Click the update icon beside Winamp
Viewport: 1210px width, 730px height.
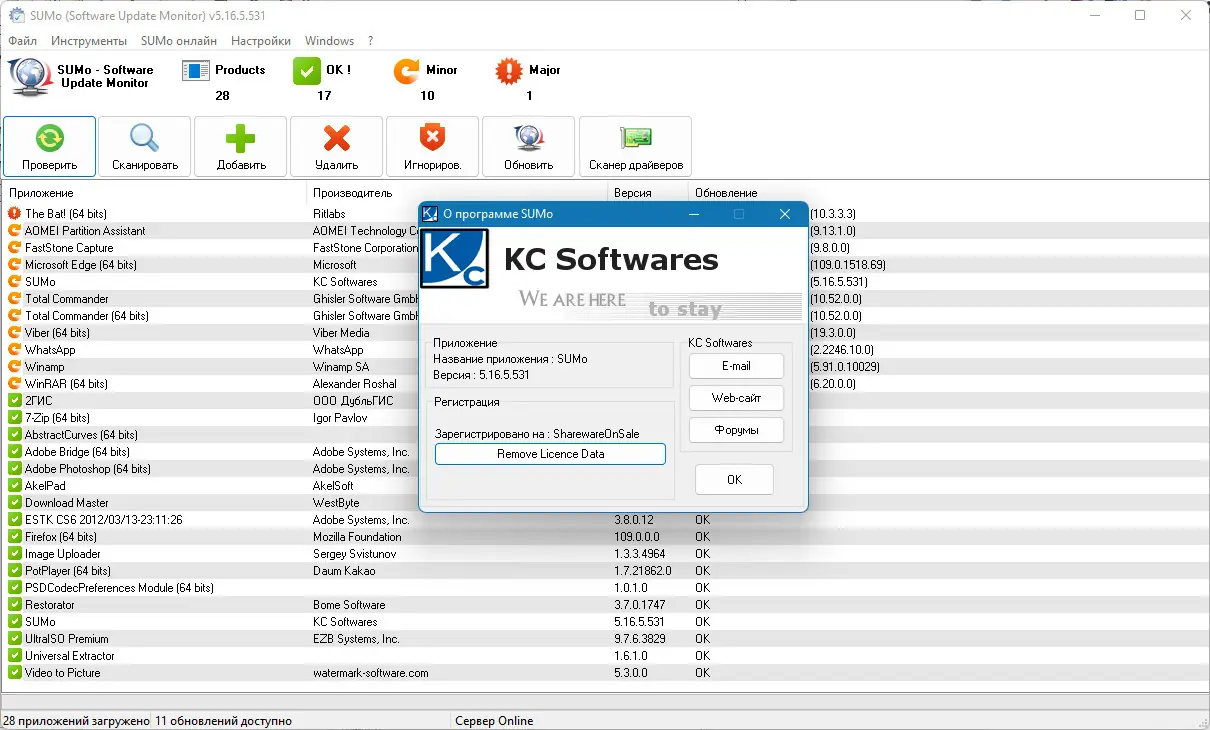[x=14, y=367]
